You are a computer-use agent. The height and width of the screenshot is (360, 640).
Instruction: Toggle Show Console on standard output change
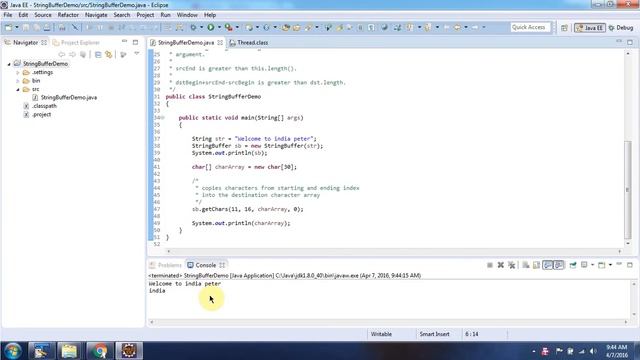click(547, 265)
